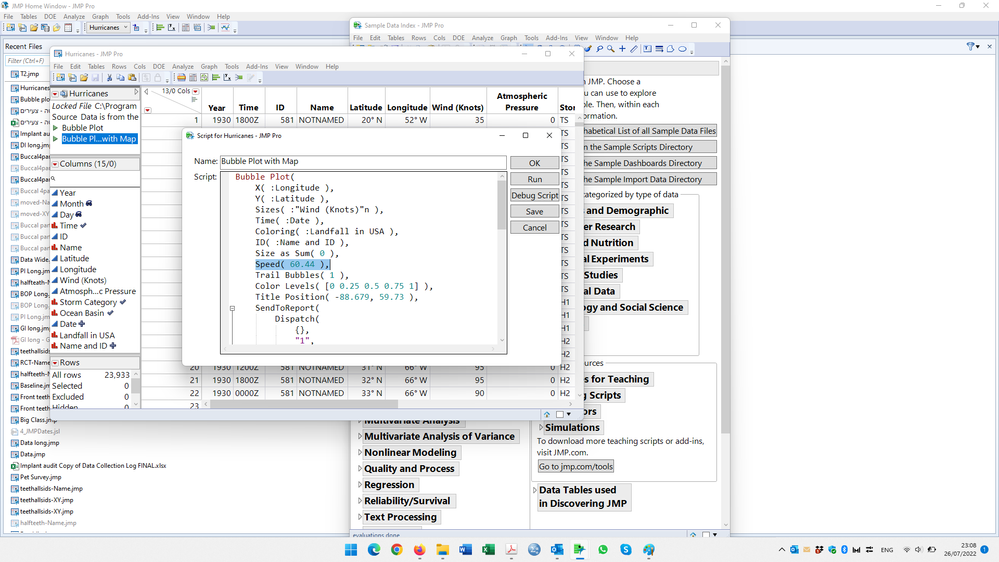Click Run in the Script dialog
The height and width of the screenshot is (562, 999).
[x=535, y=179]
